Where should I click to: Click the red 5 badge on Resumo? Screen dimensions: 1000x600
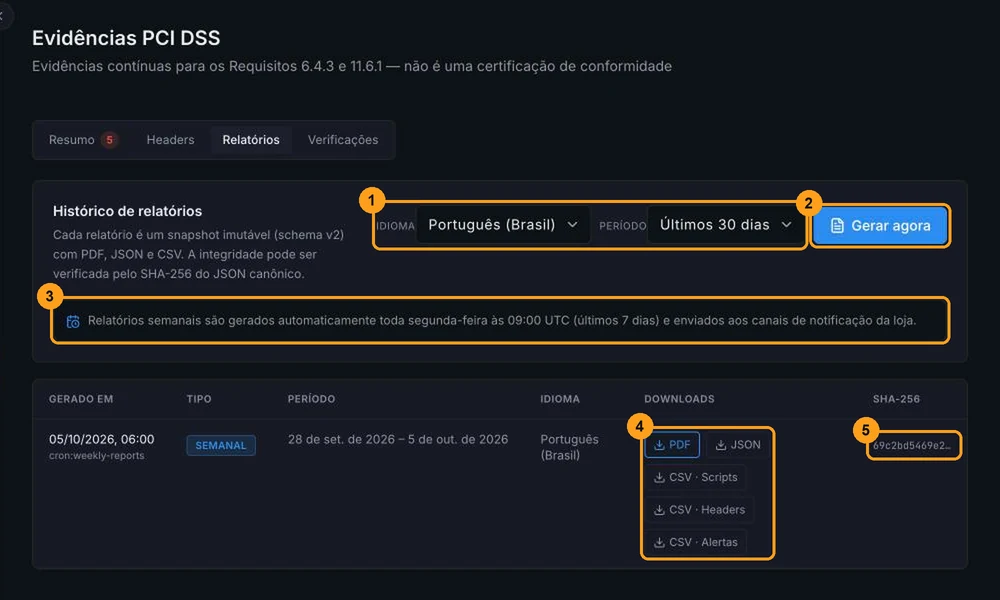(110, 140)
